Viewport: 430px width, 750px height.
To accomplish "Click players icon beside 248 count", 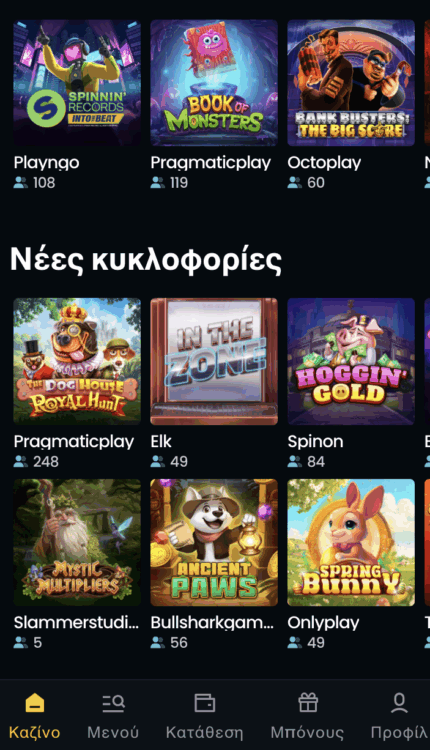I will pyautogui.click(x=21, y=462).
